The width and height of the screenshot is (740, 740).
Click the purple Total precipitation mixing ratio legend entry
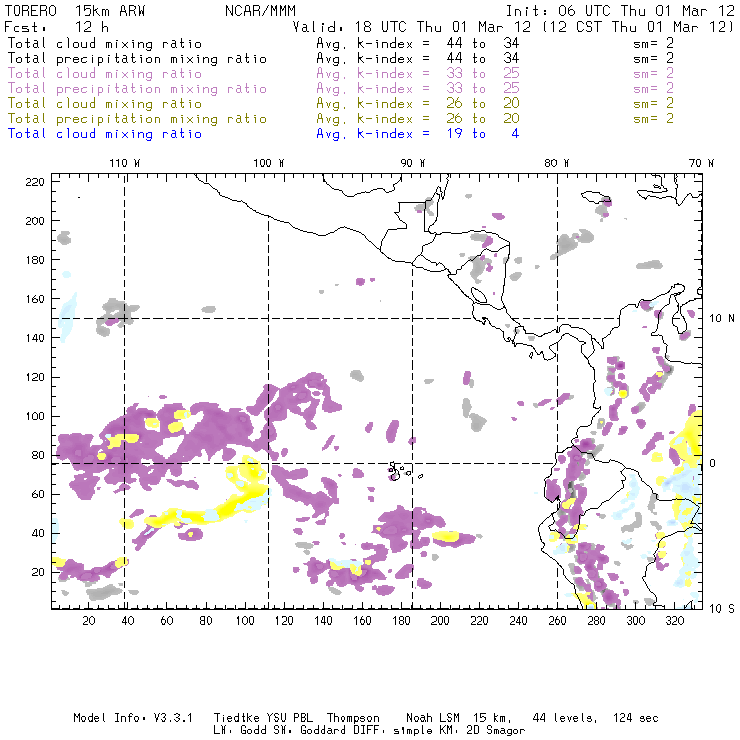[137, 89]
